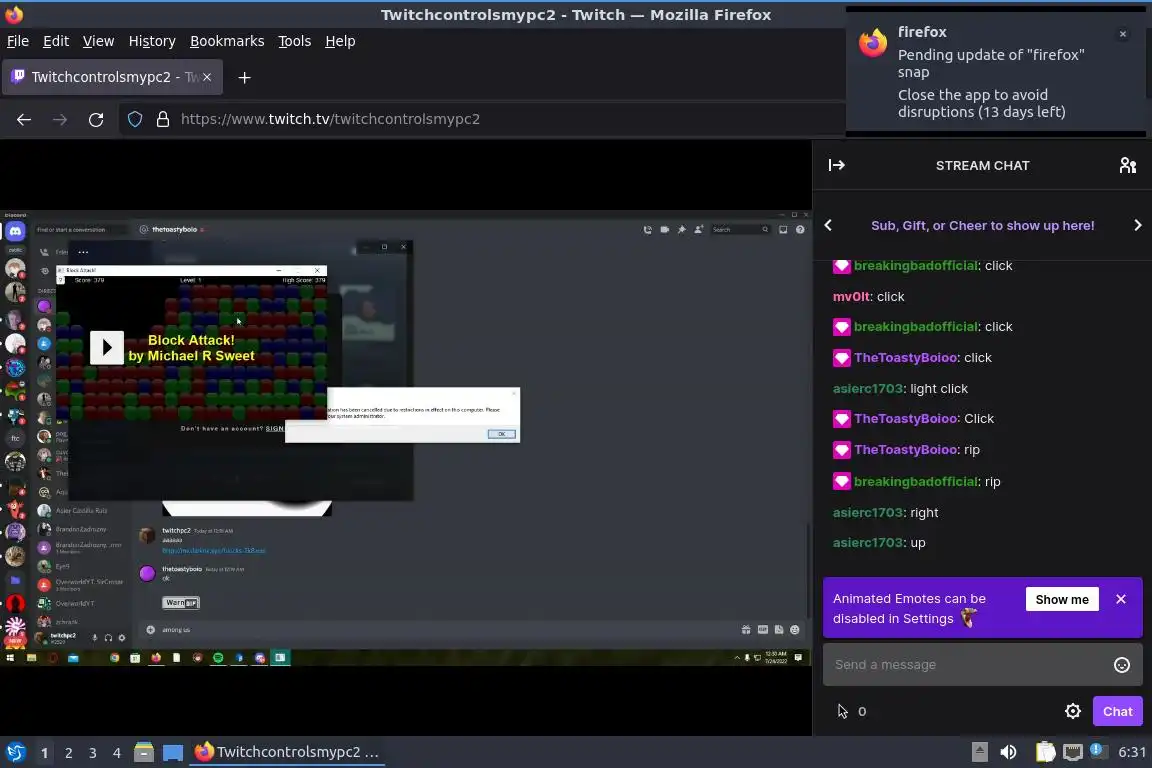Click the Show me button
1152x768 pixels.
coord(1062,599)
